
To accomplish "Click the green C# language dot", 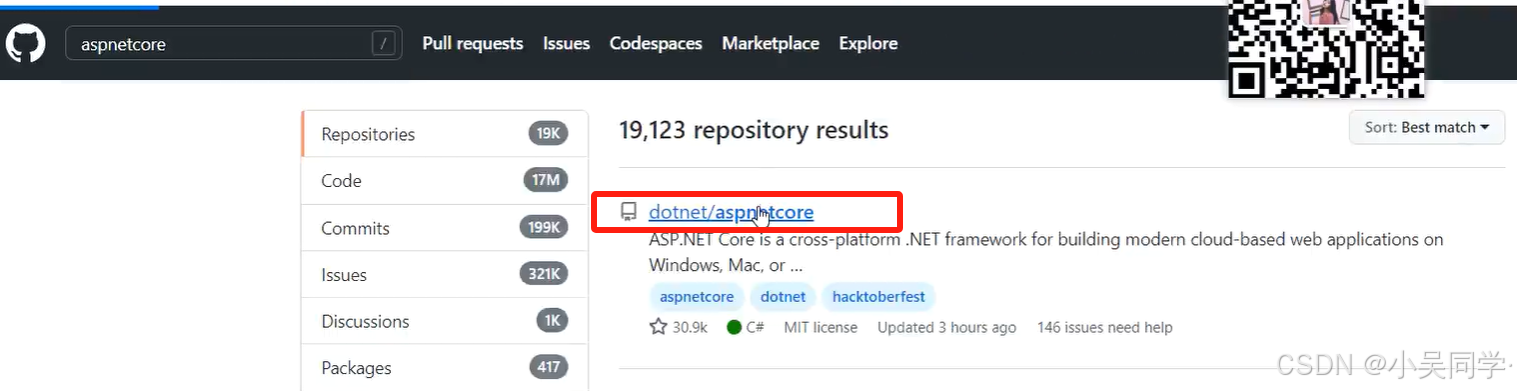I will [734, 327].
